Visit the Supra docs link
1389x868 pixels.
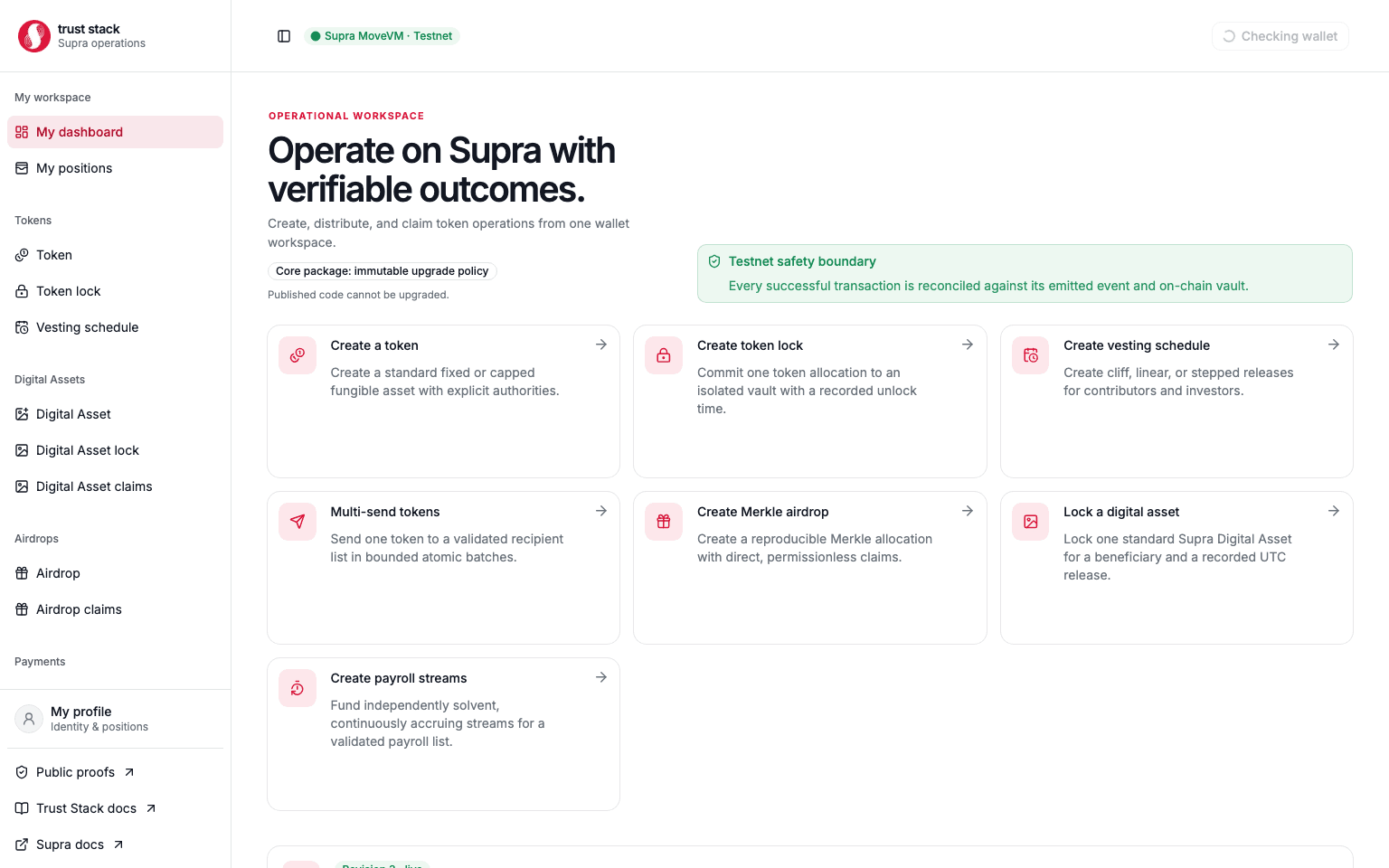point(116,844)
